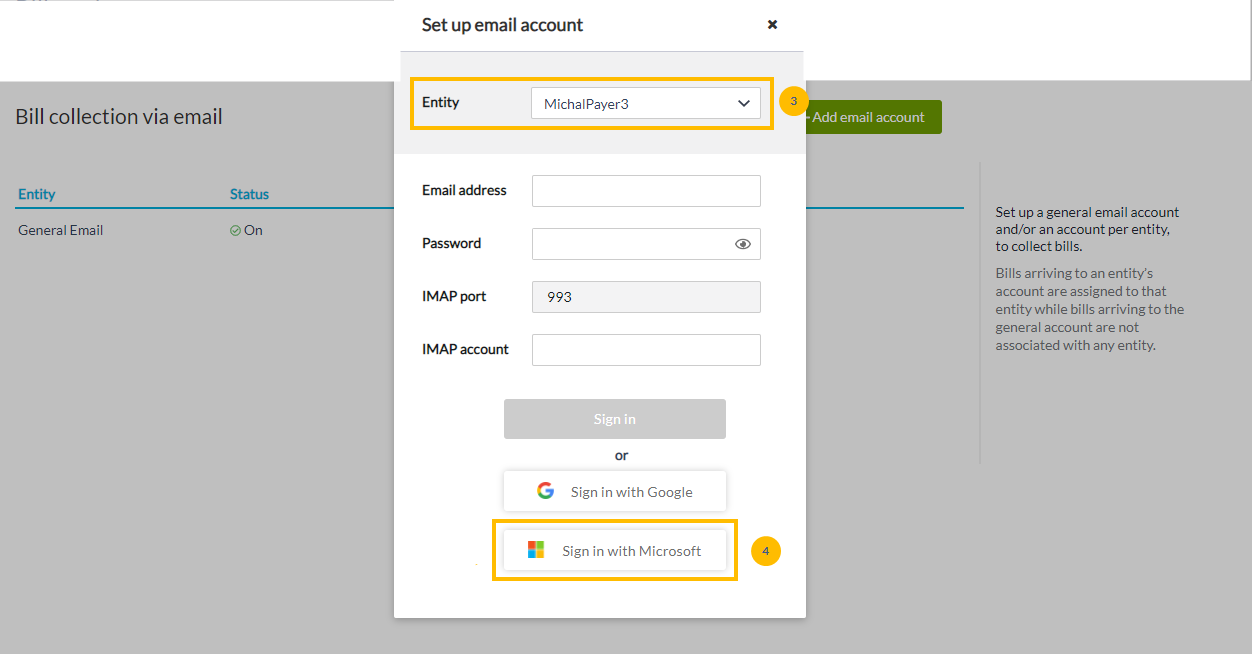Click the IMAP account label
The image size is (1252, 654).
[x=465, y=349]
